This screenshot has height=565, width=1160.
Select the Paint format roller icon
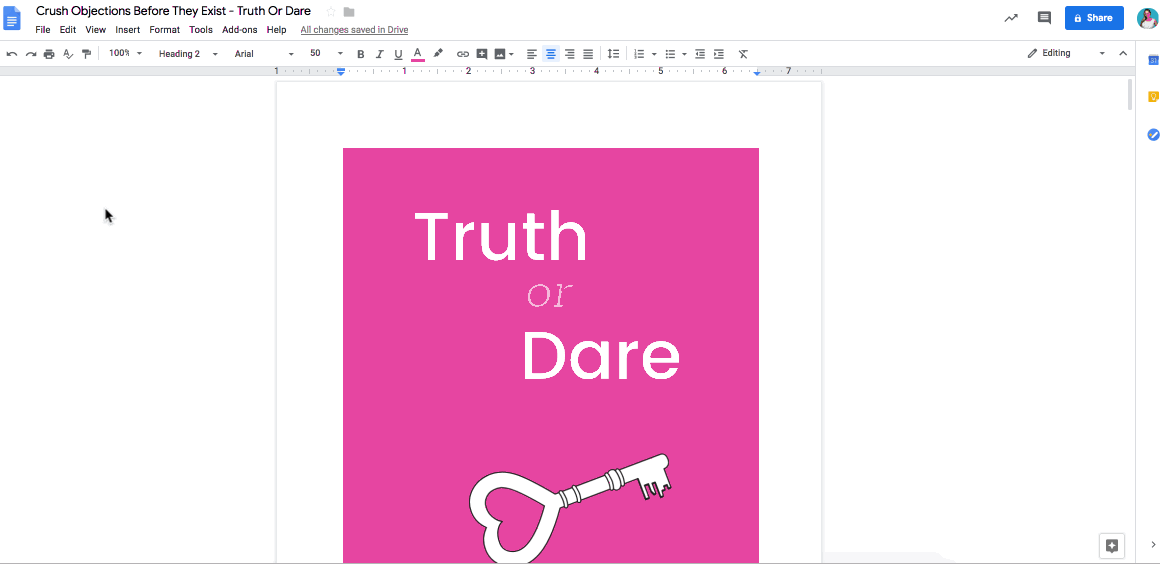[87, 54]
